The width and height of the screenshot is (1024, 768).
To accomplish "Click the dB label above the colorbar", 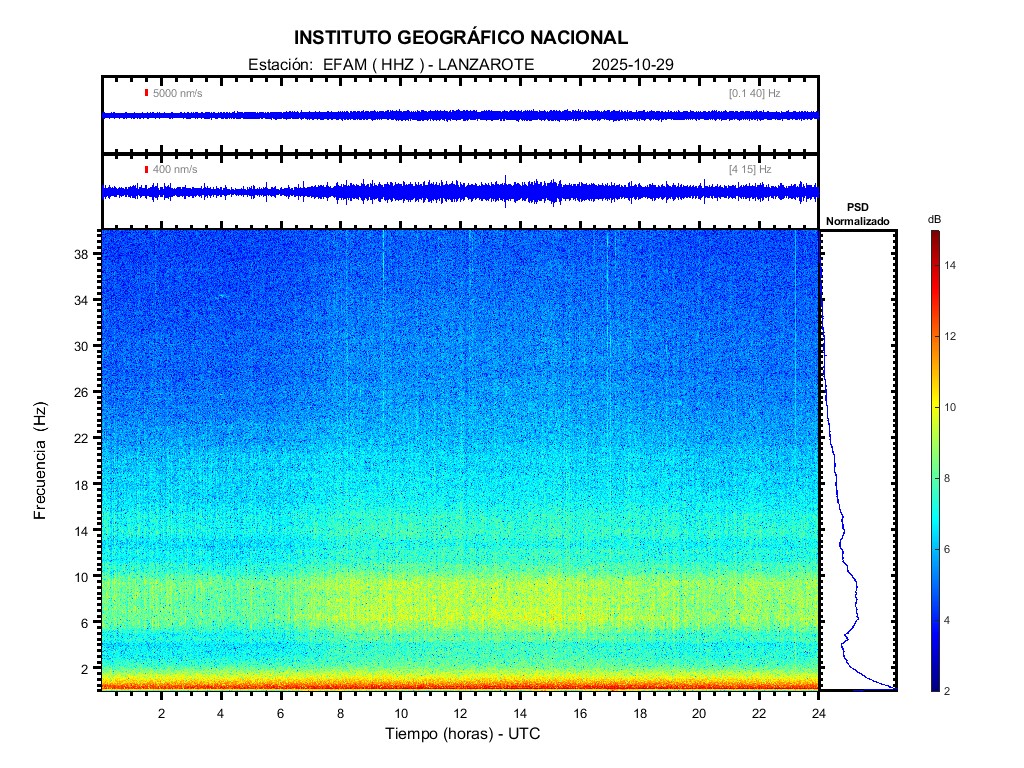I will [x=933, y=218].
